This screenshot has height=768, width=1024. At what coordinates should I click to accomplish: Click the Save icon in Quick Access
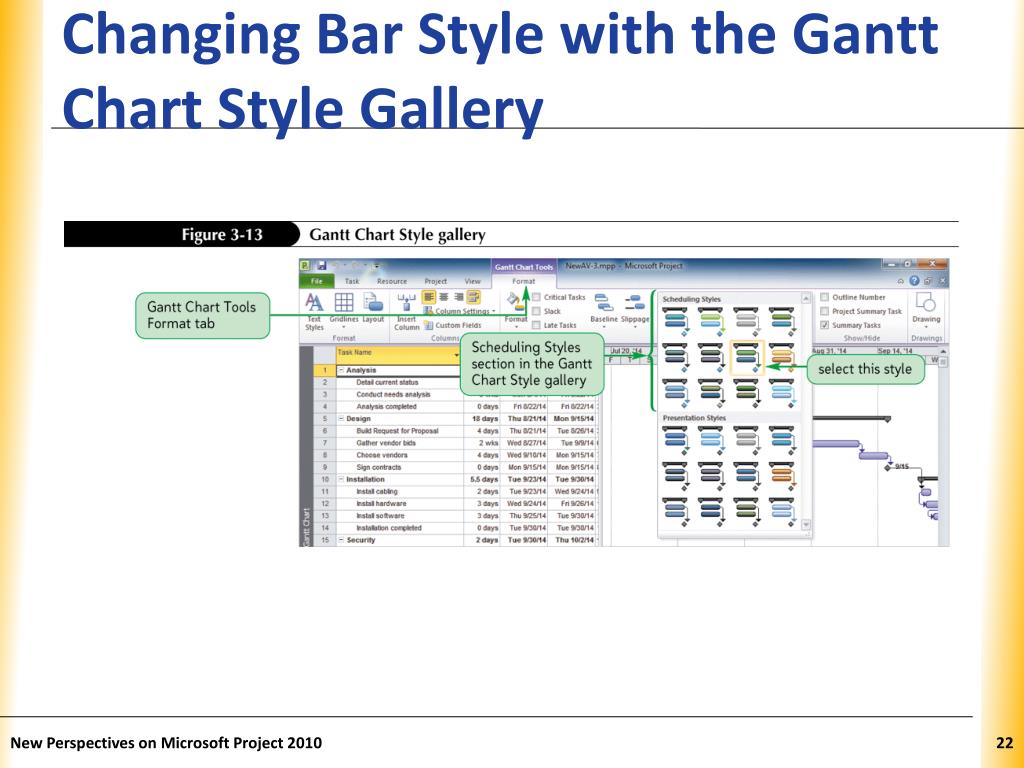tap(321, 266)
